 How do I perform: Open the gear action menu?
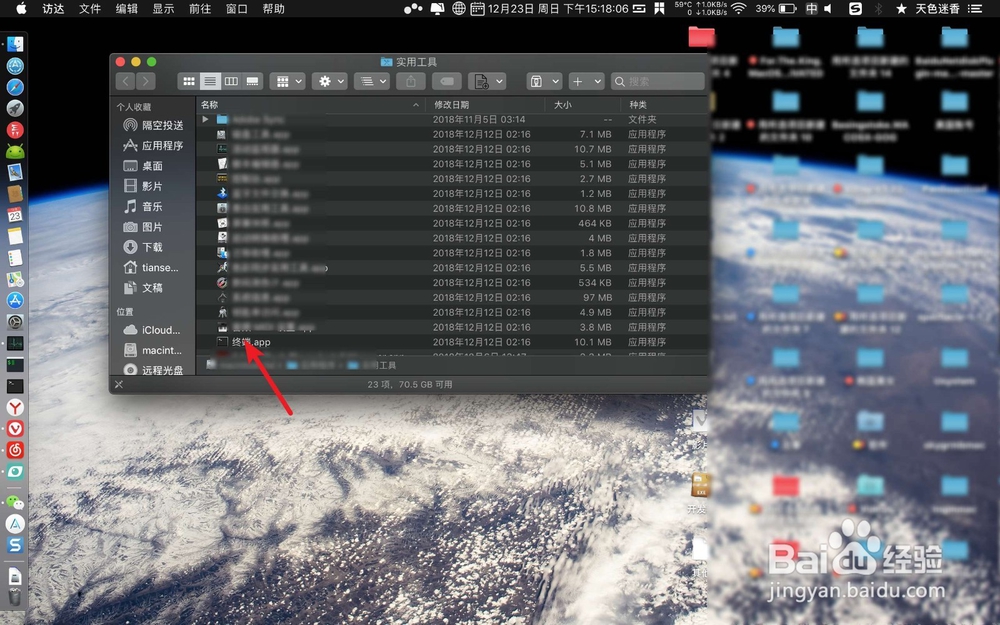coord(330,82)
